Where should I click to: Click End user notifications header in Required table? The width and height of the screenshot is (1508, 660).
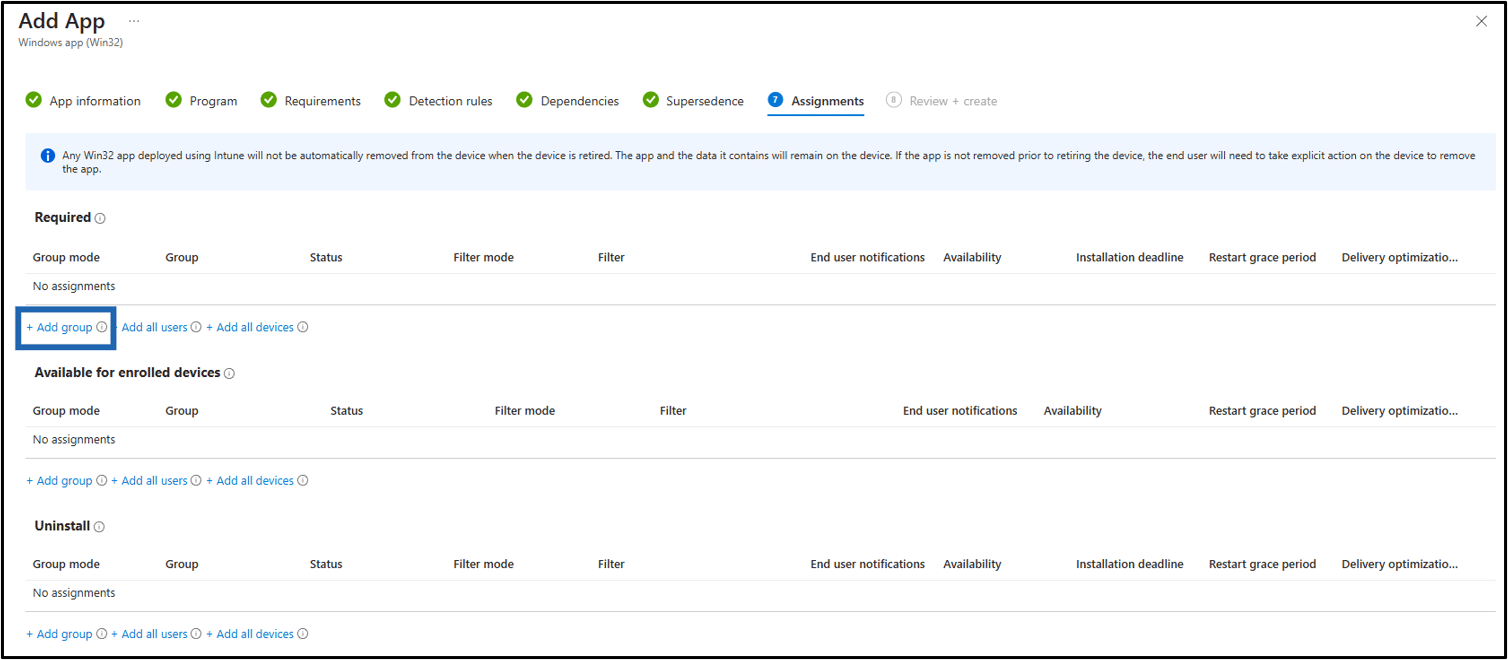point(867,258)
